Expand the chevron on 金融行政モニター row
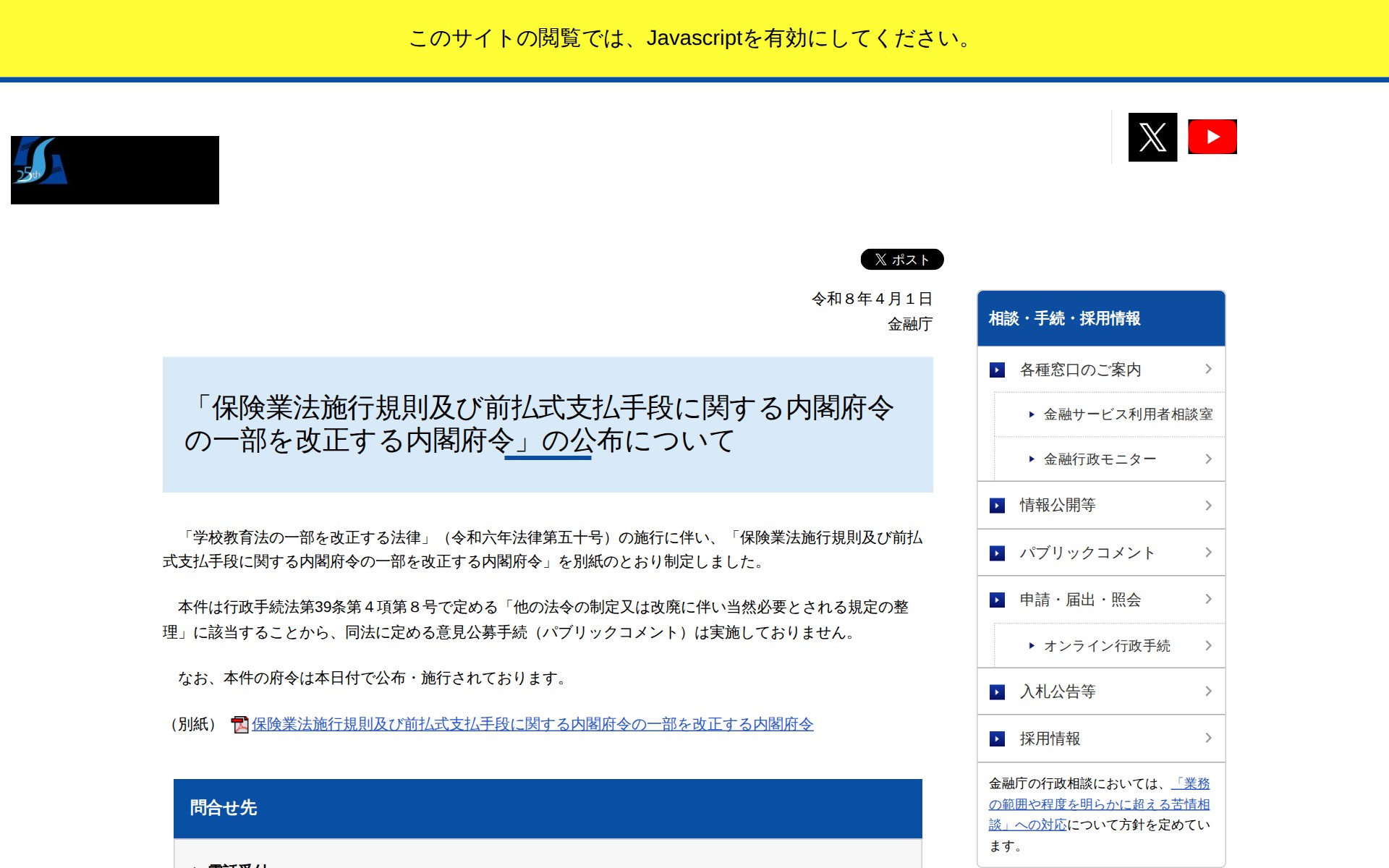Image resolution: width=1389 pixels, height=868 pixels. pyautogui.click(x=1208, y=459)
